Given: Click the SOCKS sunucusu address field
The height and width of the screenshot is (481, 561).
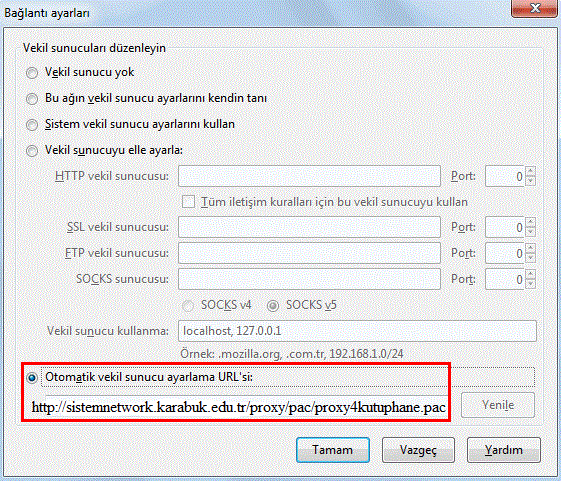Looking at the screenshot, I should tap(309, 279).
